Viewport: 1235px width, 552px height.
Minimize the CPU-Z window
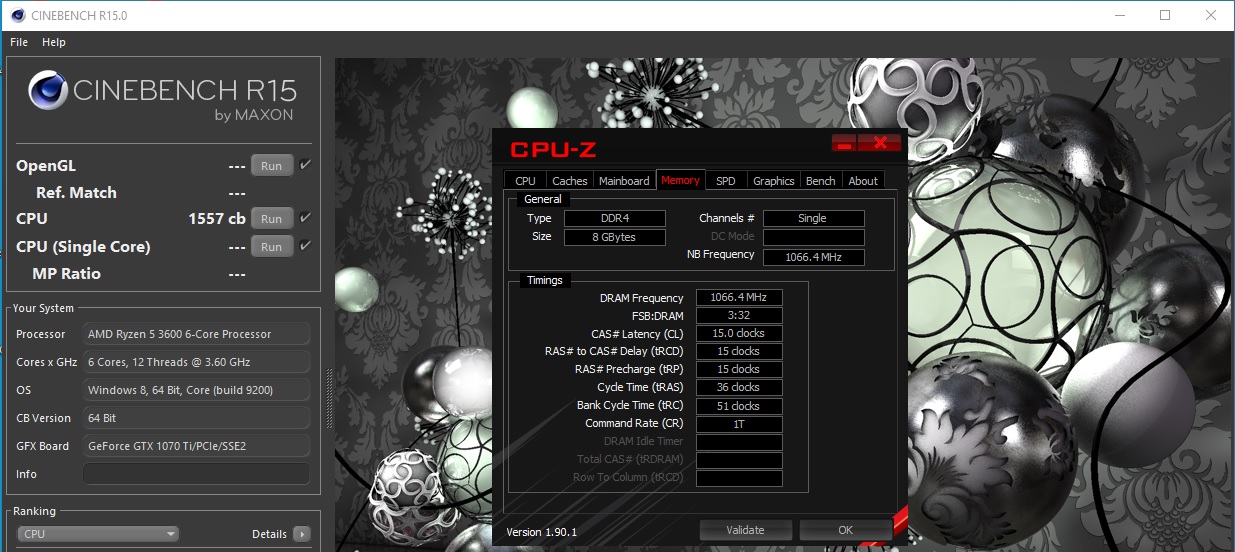[x=844, y=143]
